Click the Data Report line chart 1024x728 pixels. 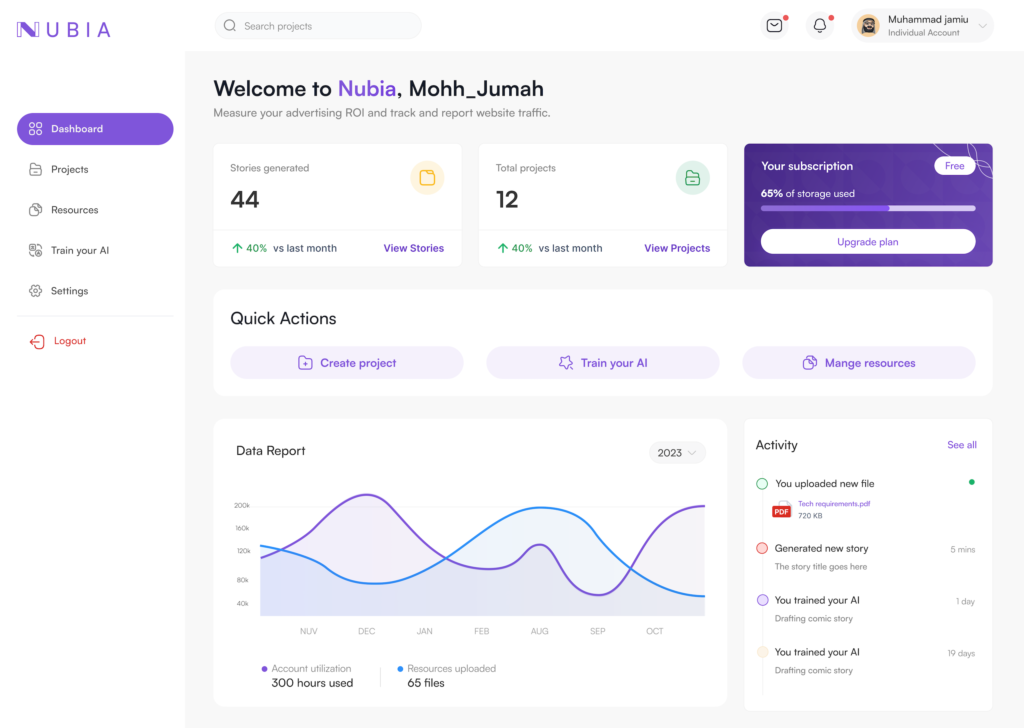(482, 555)
